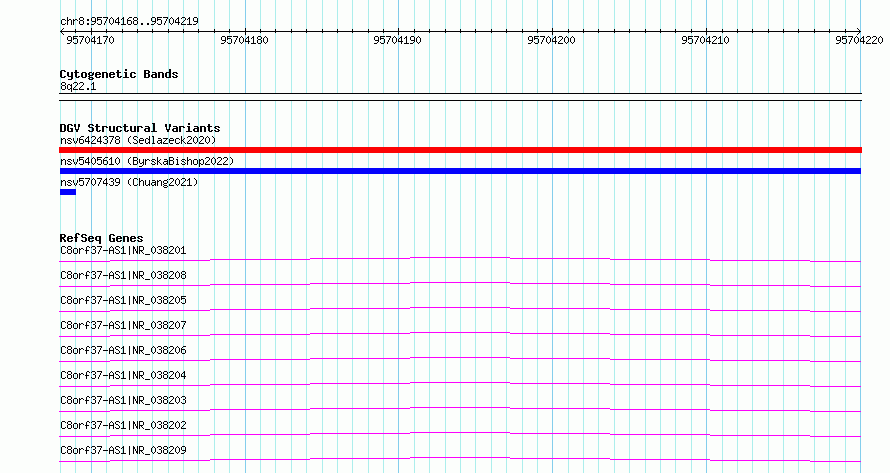890x473 pixels.
Task: Click ruler position 95704190
Action: coord(397,40)
